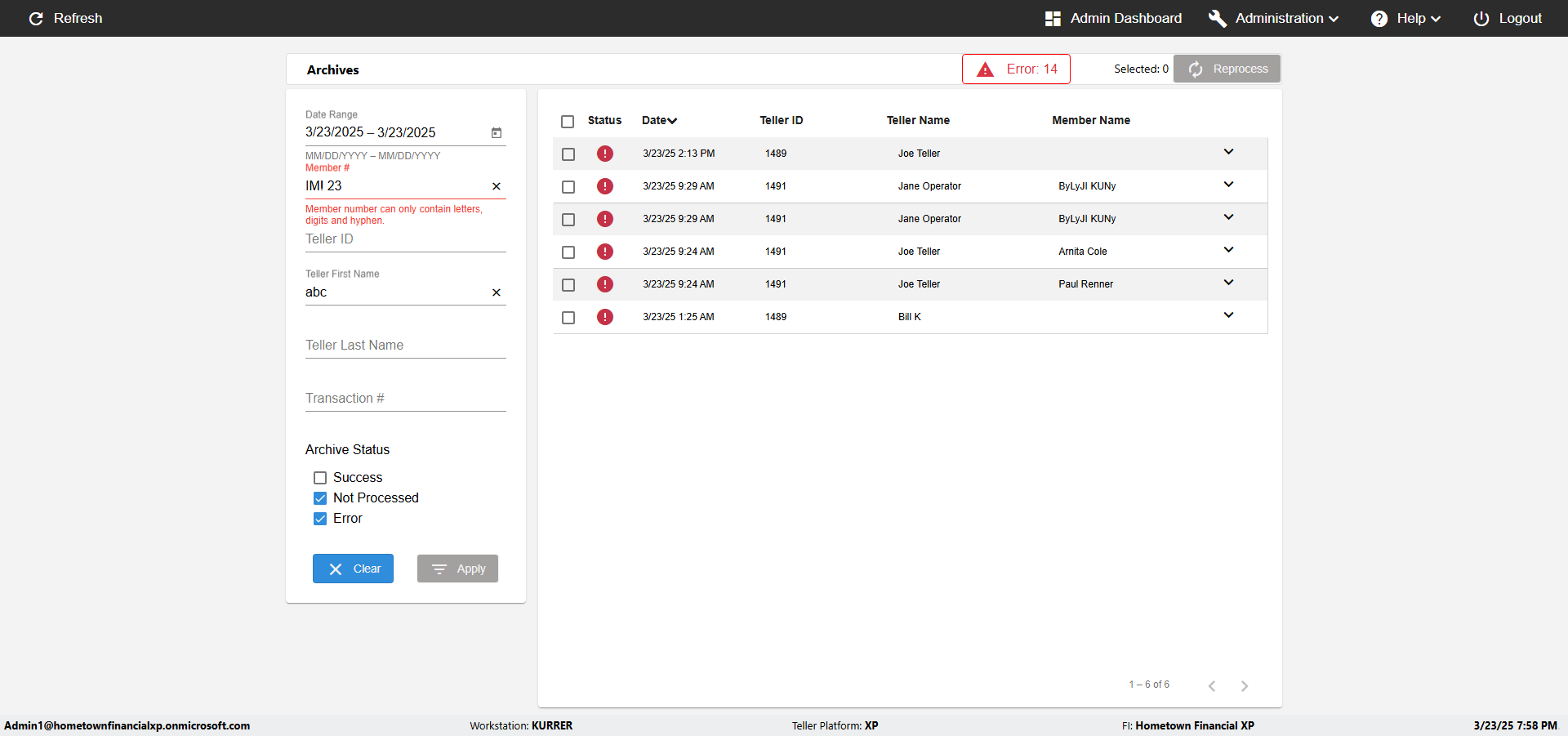Select the Paul Renner row checkbox
This screenshot has height=736, width=1568.
568,285
